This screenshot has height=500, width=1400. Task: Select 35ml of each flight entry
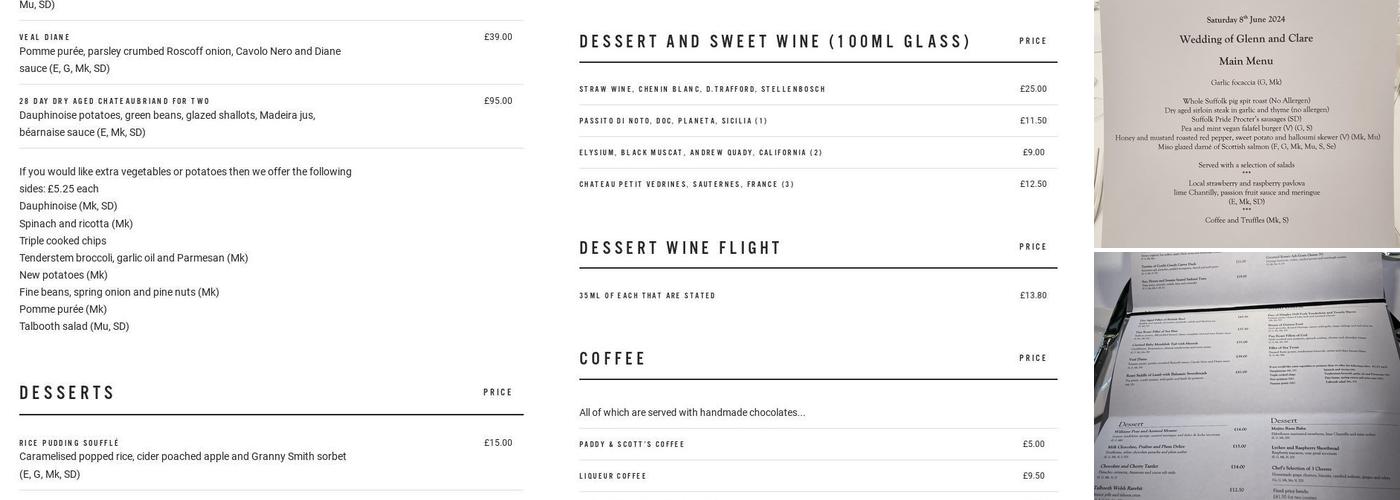pyautogui.click(x=647, y=296)
